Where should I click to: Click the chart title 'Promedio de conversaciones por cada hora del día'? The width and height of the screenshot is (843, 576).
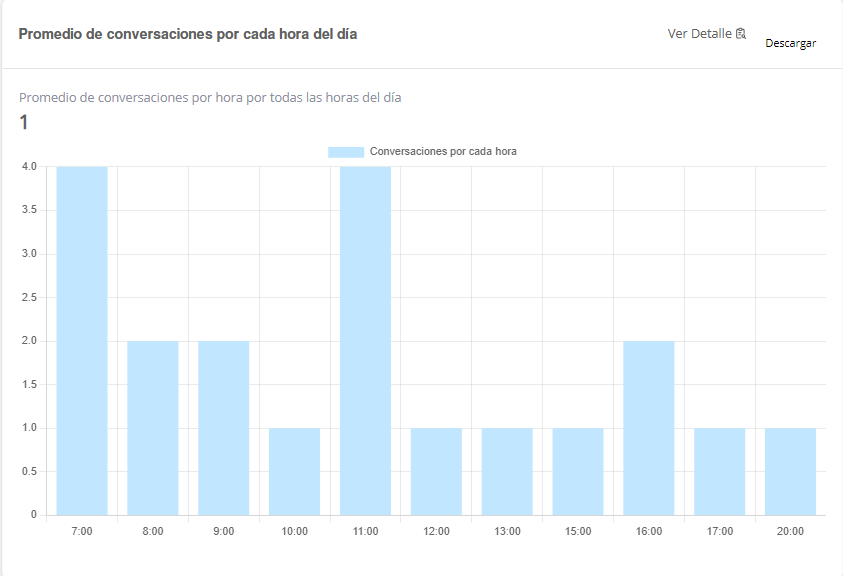[x=188, y=34]
